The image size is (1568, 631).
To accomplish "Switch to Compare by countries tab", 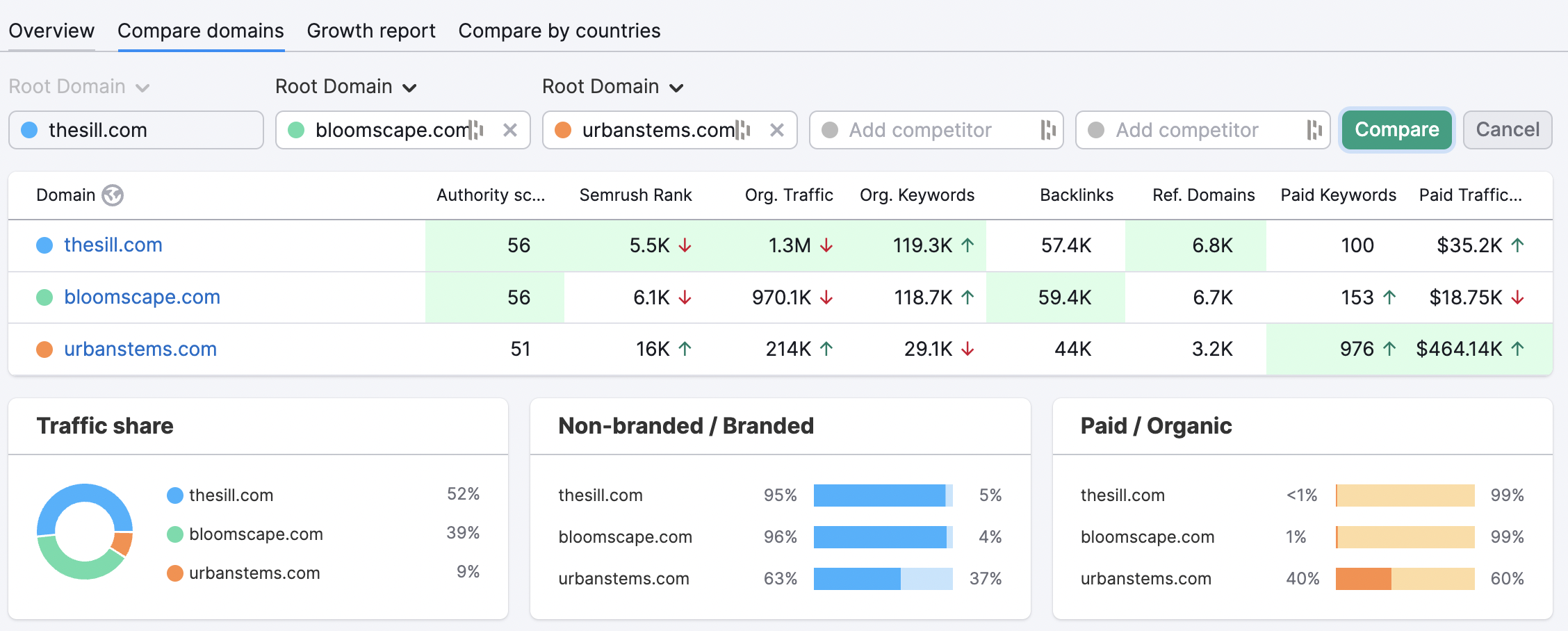I will pos(559,31).
